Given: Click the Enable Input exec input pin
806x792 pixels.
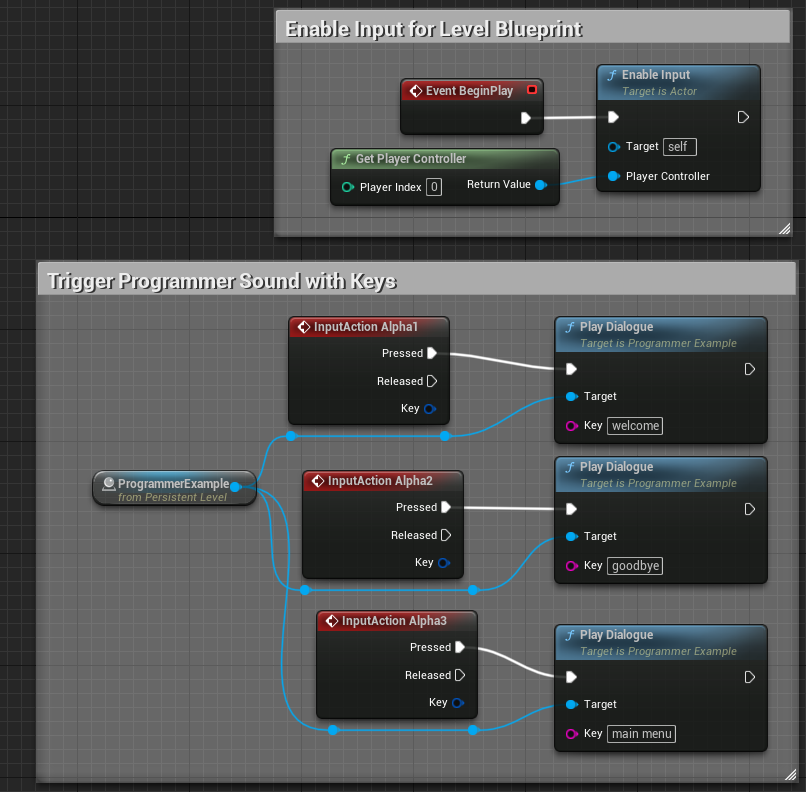Looking at the screenshot, I should tap(614, 117).
